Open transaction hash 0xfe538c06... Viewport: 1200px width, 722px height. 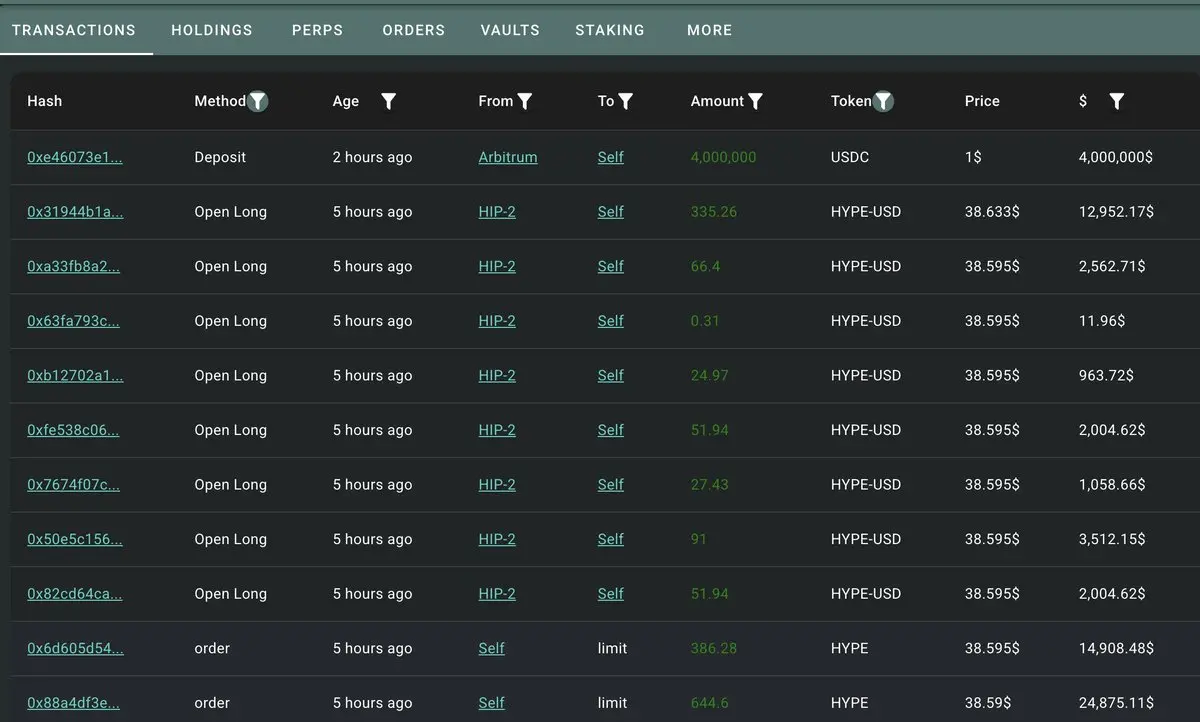coord(73,430)
